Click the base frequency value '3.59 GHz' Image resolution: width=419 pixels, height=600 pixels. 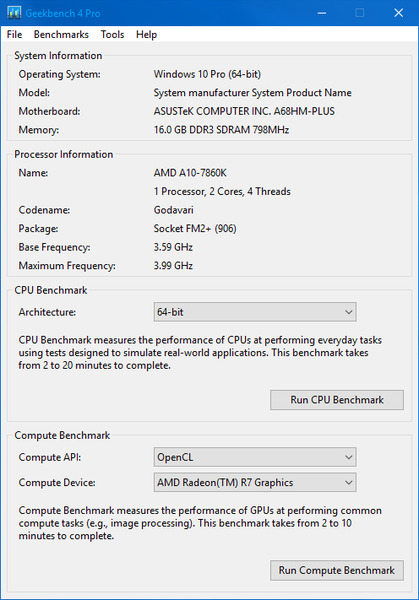[173, 247]
